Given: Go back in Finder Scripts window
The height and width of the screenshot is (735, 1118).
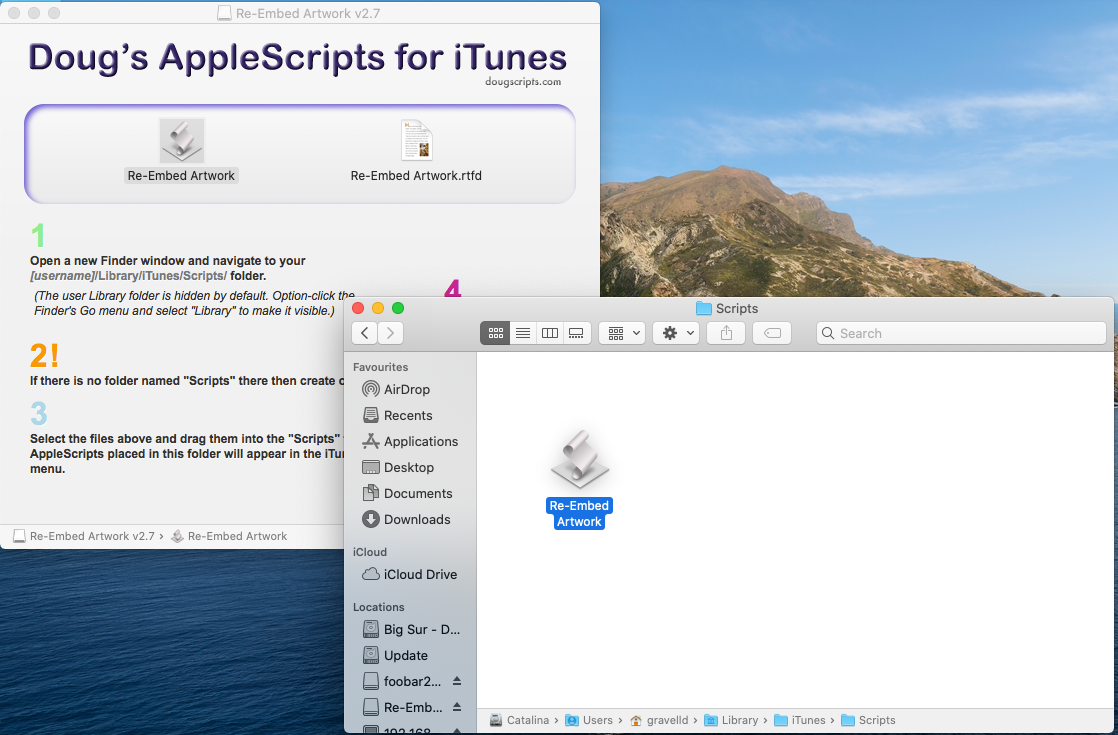Looking at the screenshot, I should [x=364, y=333].
